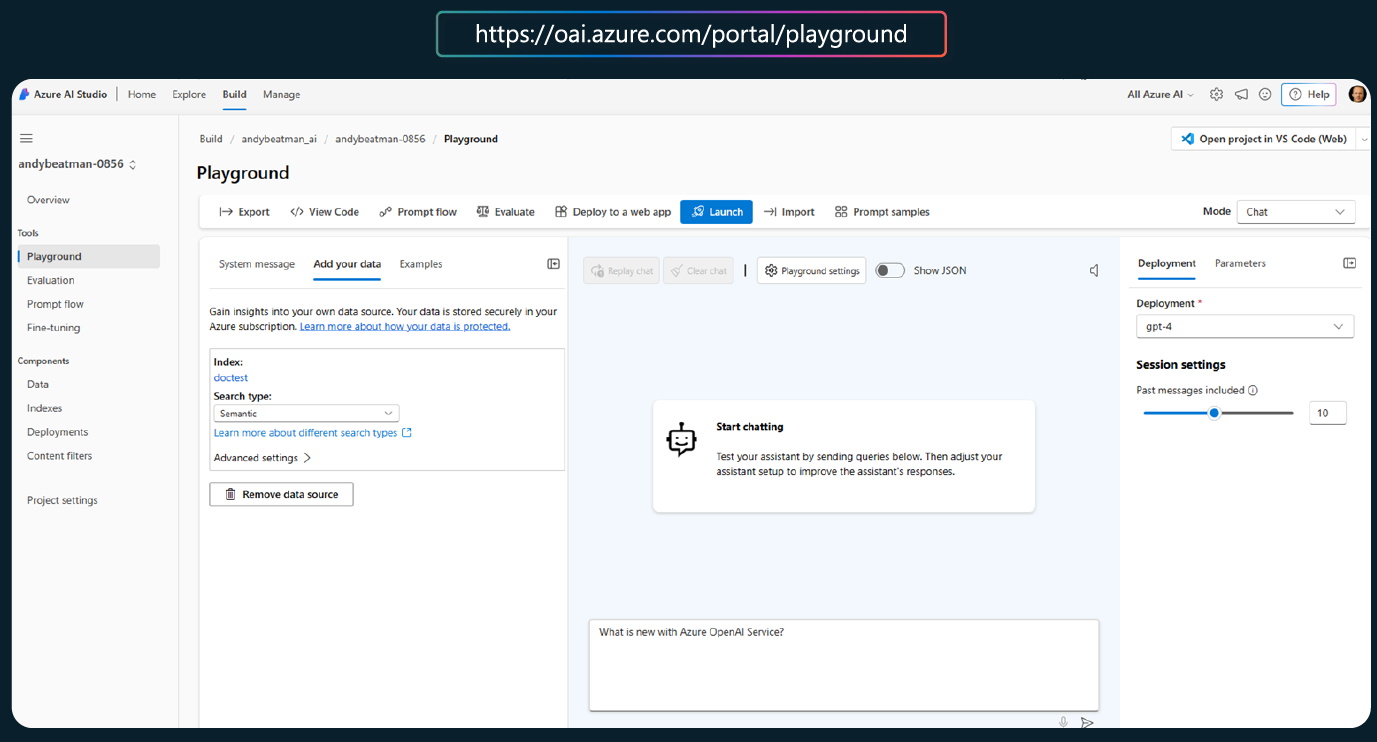Image resolution: width=1377 pixels, height=742 pixels.
Task: Click the Past messages included slider handle
Action: [x=1214, y=413]
